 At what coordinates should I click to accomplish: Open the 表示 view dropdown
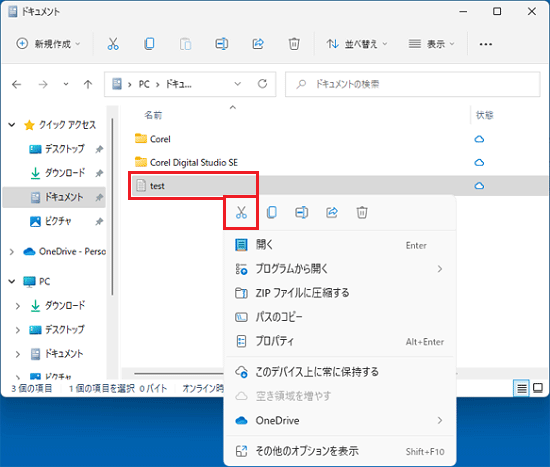[x=431, y=44]
